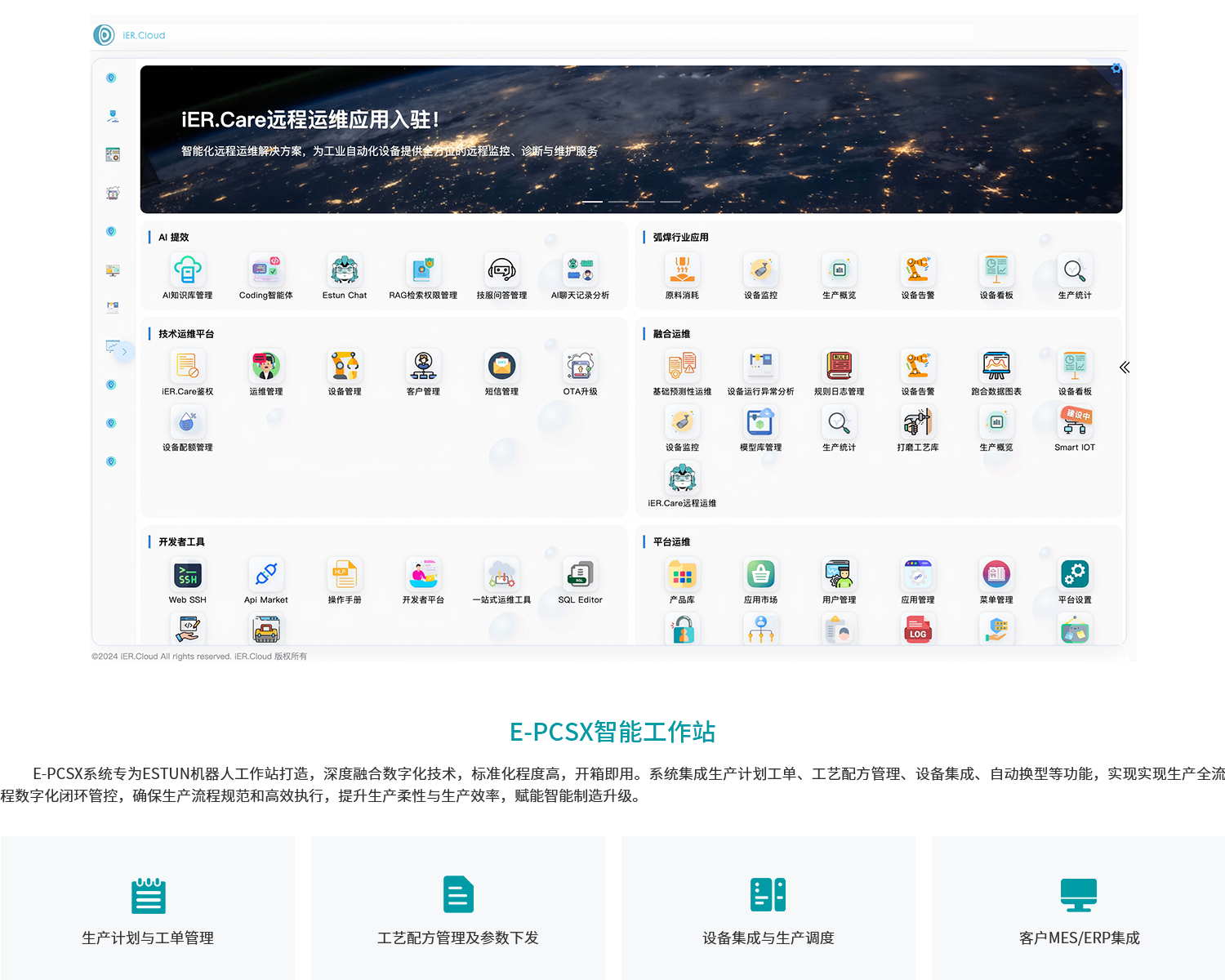Open 基础预测性运维 icon
1225x980 pixels.
pos(682,366)
